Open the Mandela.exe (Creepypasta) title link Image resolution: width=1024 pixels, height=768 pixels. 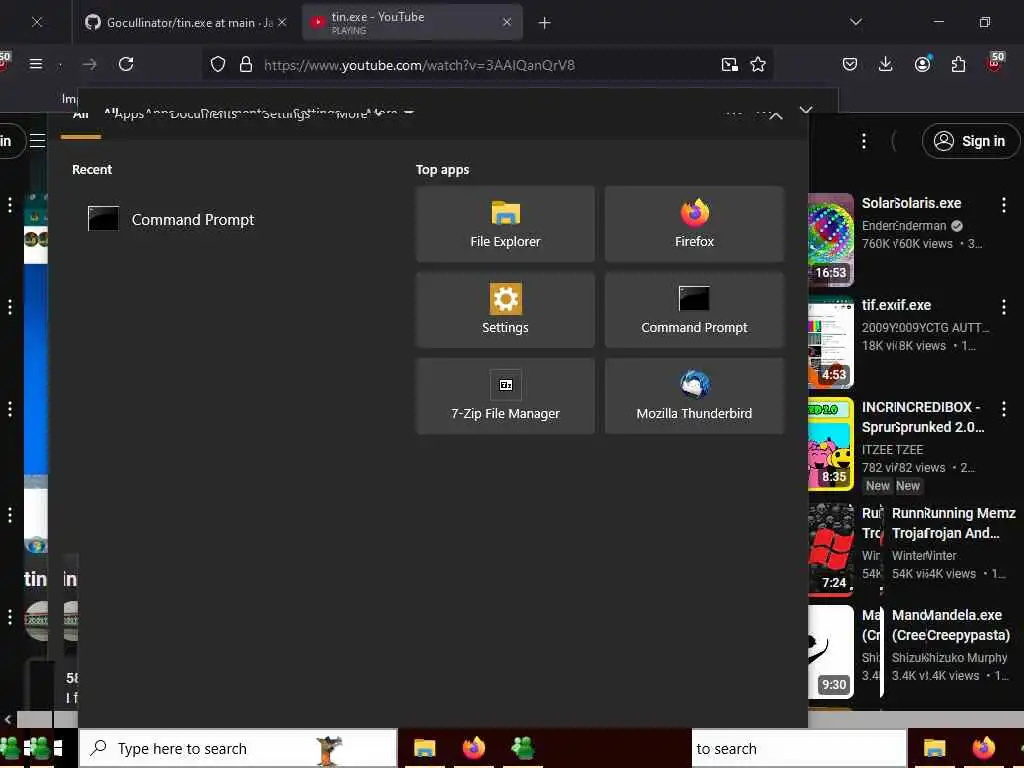pos(951,625)
